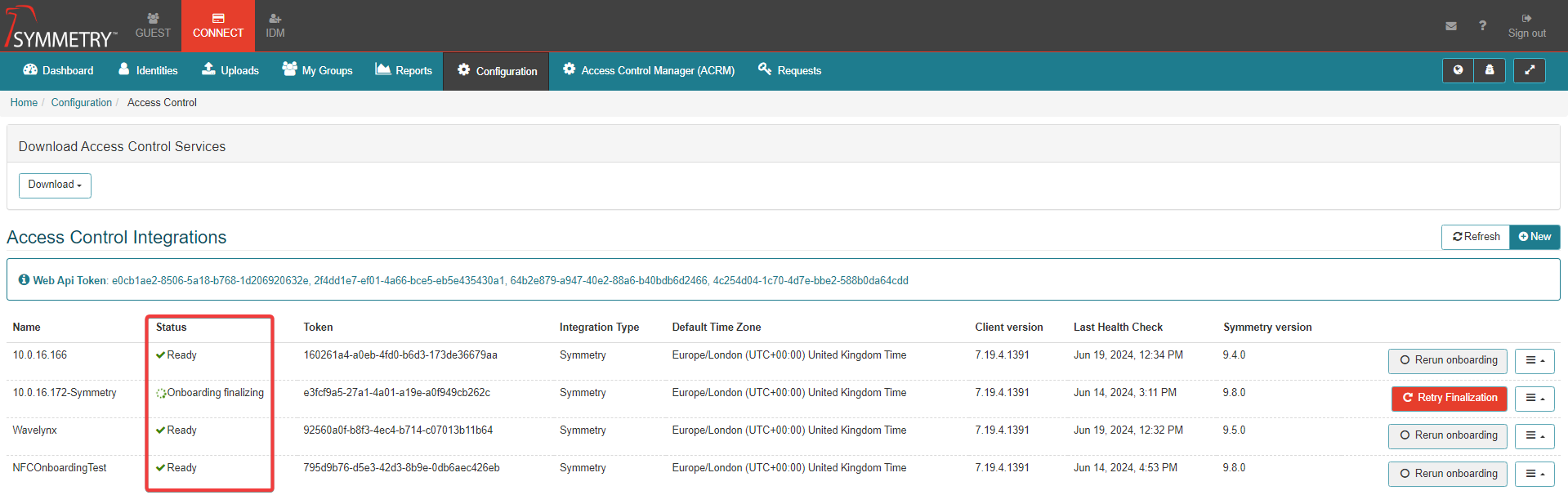Toggle fullscreen expand icon
The height and width of the screenshot is (495, 1568).
coord(1530,70)
